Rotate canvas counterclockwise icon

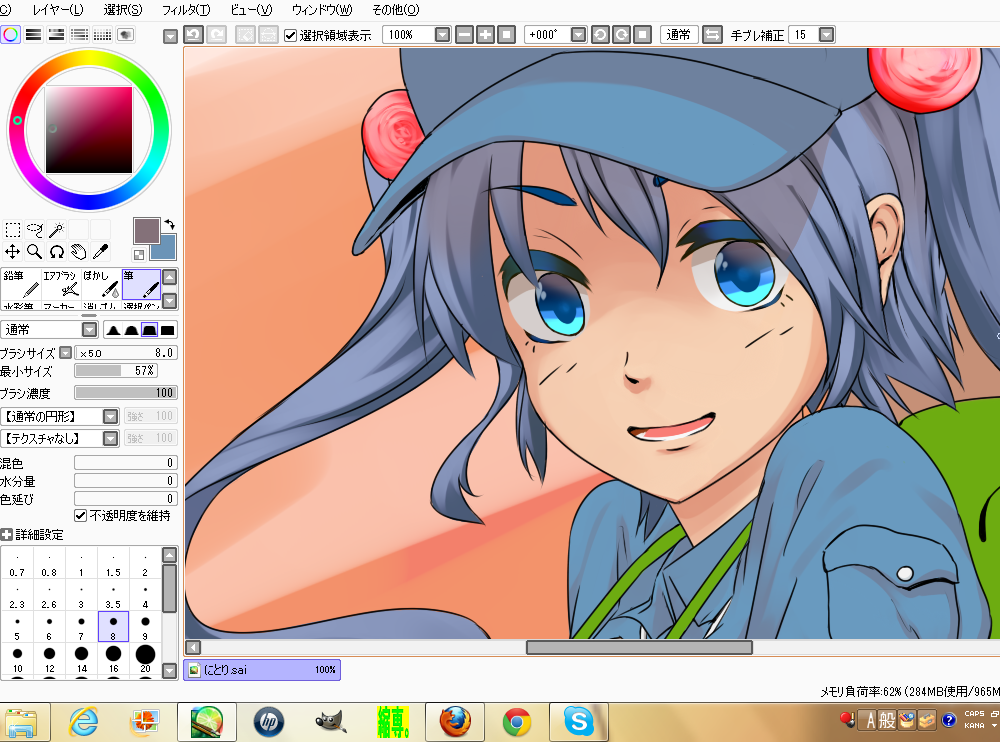click(600, 34)
